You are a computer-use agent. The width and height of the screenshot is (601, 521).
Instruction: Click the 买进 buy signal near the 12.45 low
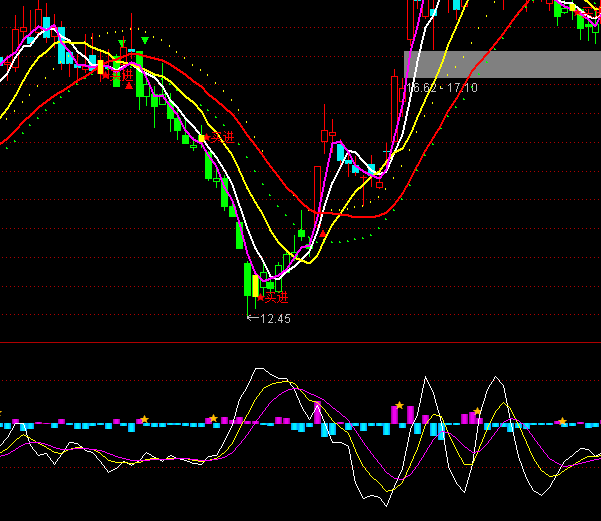(272, 297)
